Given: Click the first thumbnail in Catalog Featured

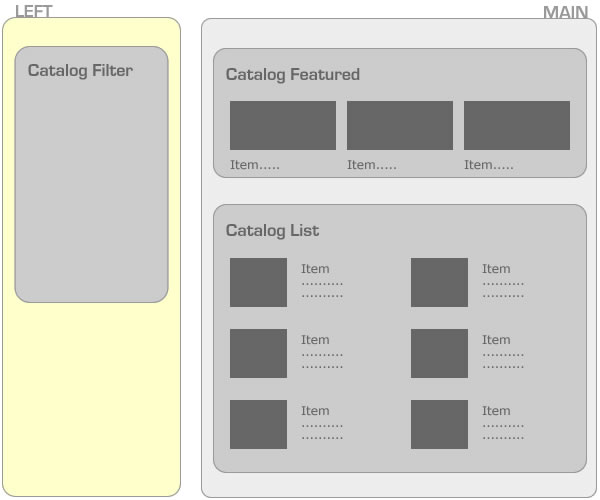Looking at the screenshot, I should tap(282, 125).
